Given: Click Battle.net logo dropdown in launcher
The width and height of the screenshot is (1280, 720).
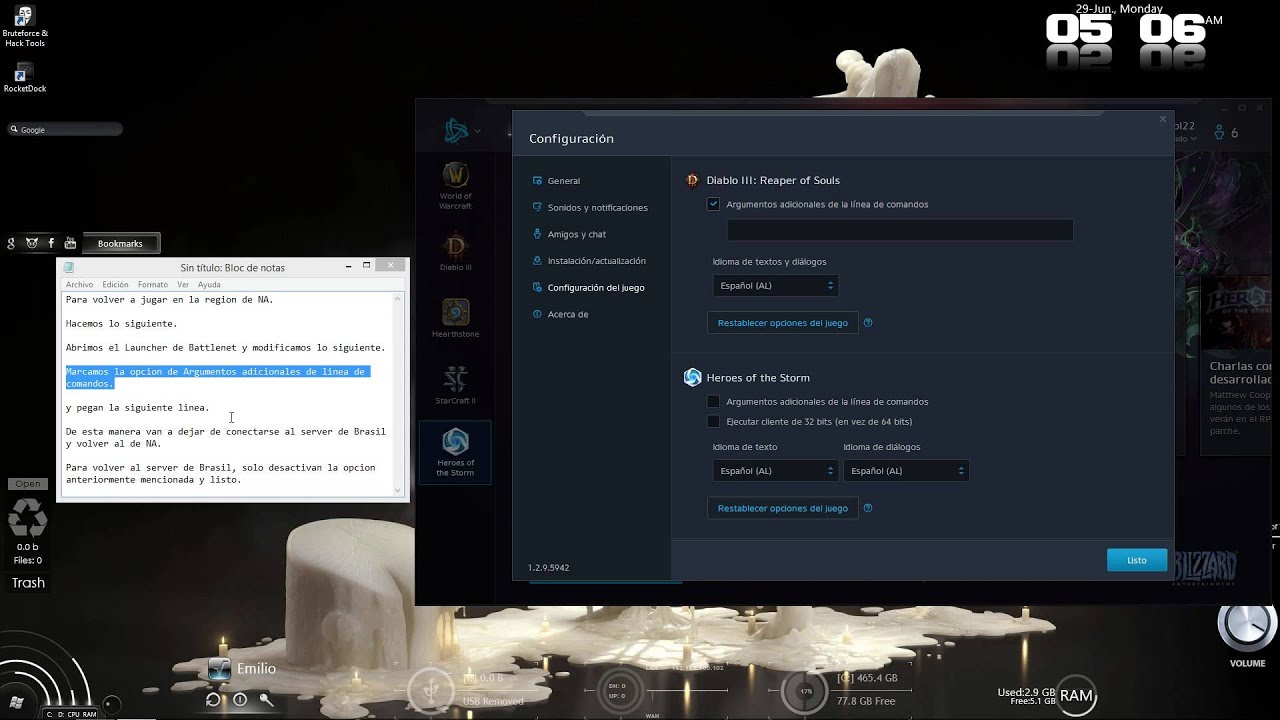Looking at the screenshot, I should pyautogui.click(x=463, y=131).
